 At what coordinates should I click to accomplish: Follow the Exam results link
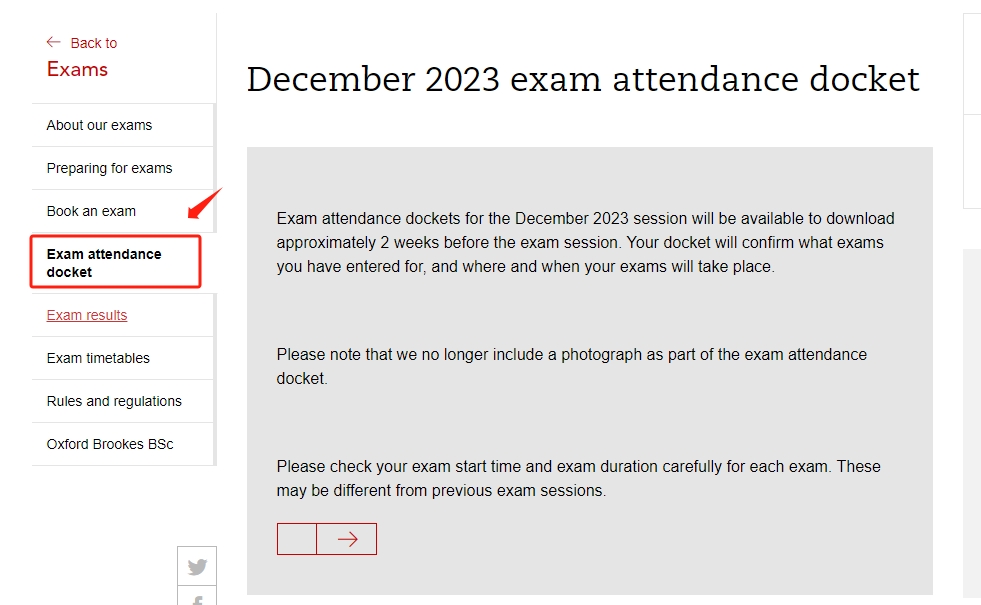click(87, 315)
